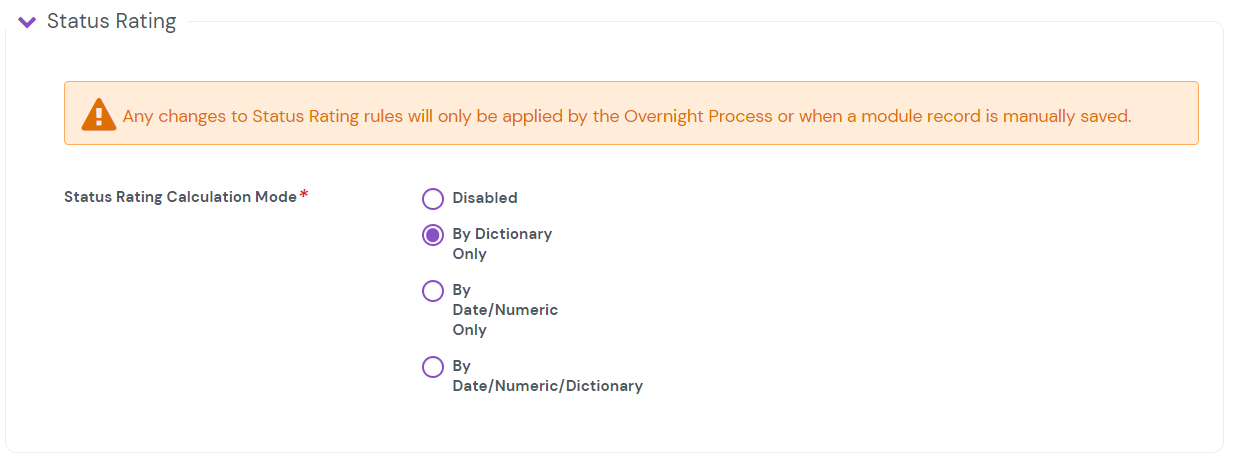Choose the By Date/Numeric Only radio button
The height and width of the screenshot is (460, 1233).
tap(433, 291)
